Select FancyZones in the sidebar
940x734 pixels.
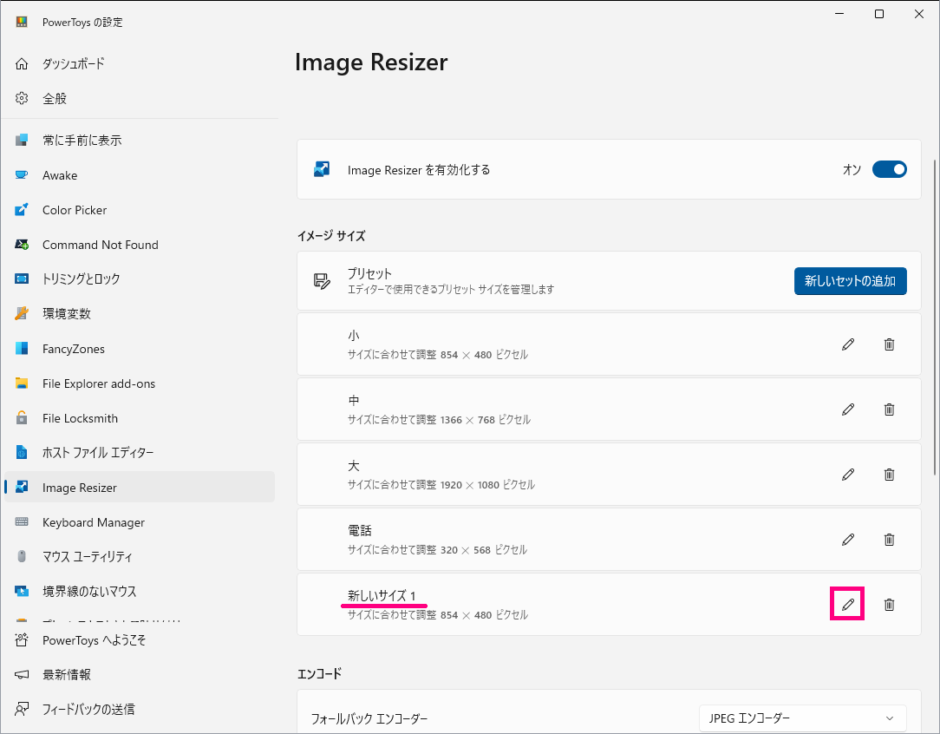[x=139, y=348]
